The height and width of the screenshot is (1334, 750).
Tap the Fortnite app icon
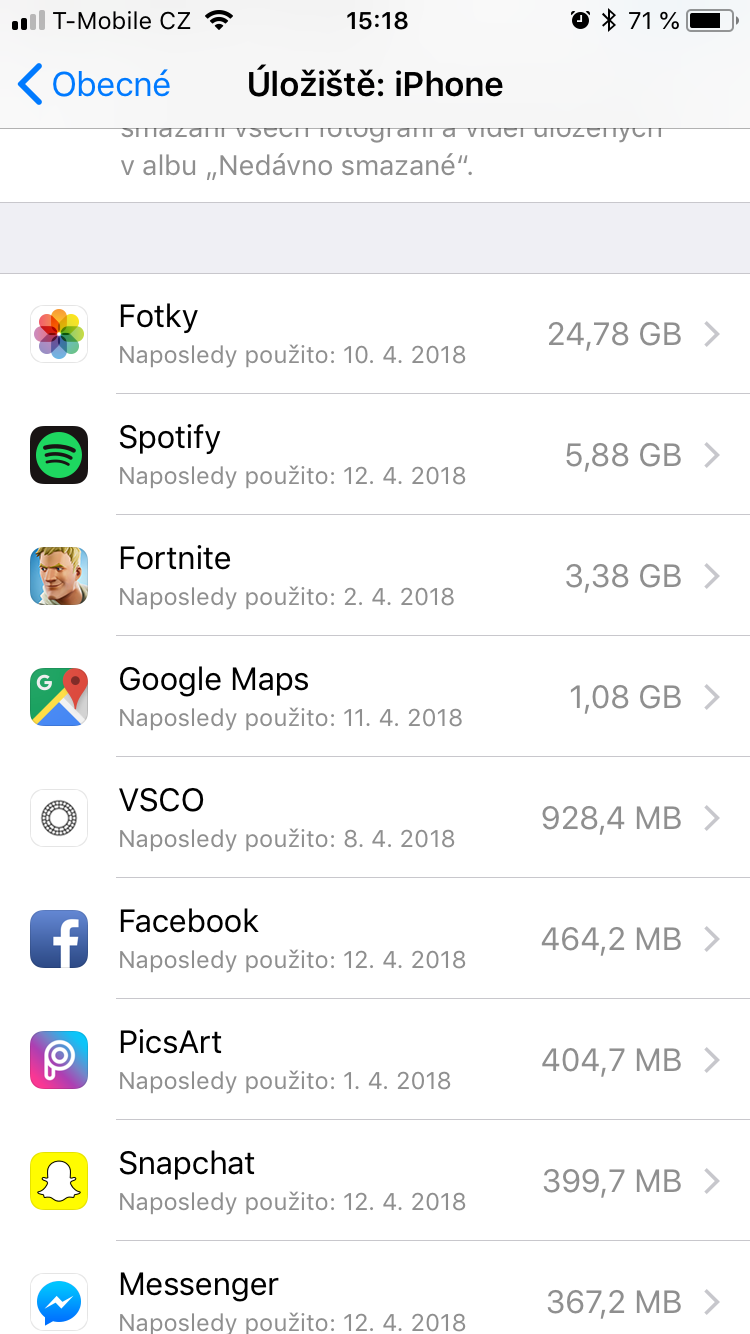pos(59,576)
